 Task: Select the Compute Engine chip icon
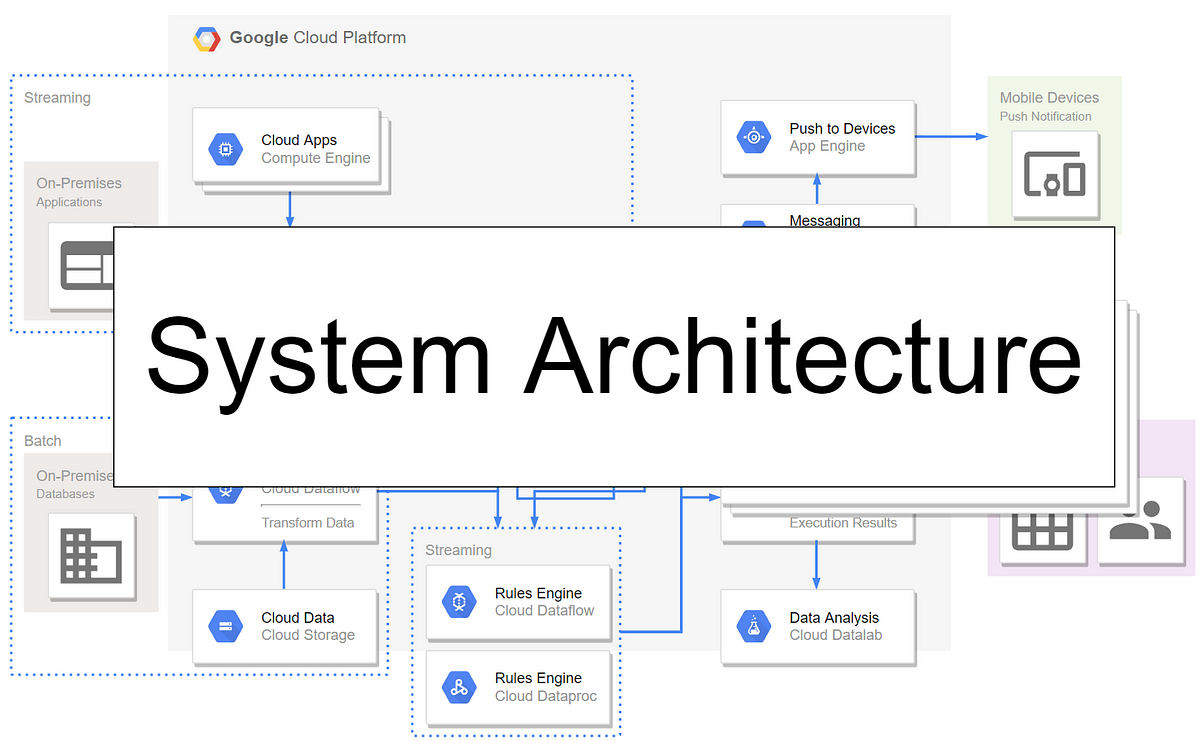coord(226,149)
